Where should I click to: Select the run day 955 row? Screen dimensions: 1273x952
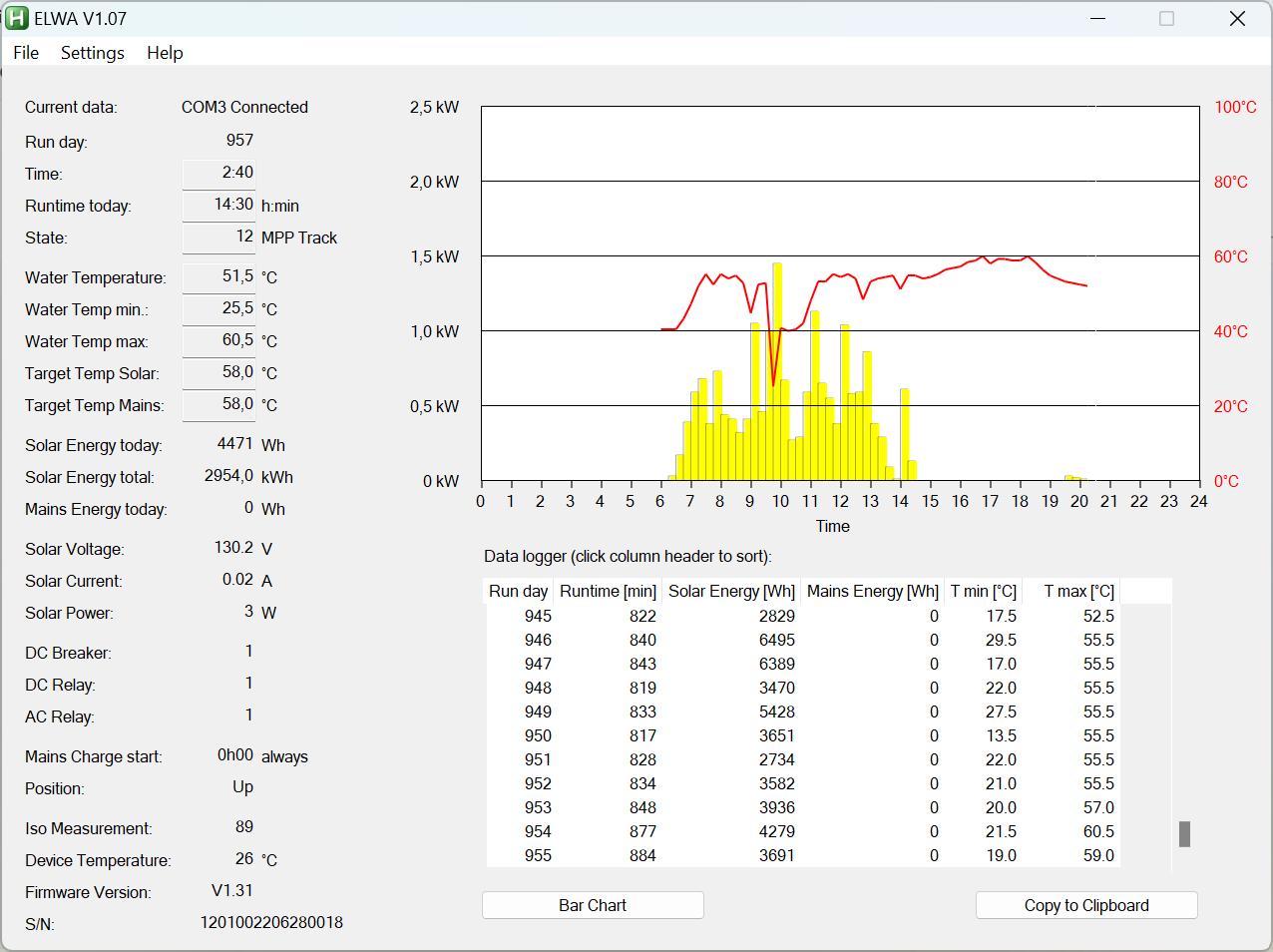539,855
